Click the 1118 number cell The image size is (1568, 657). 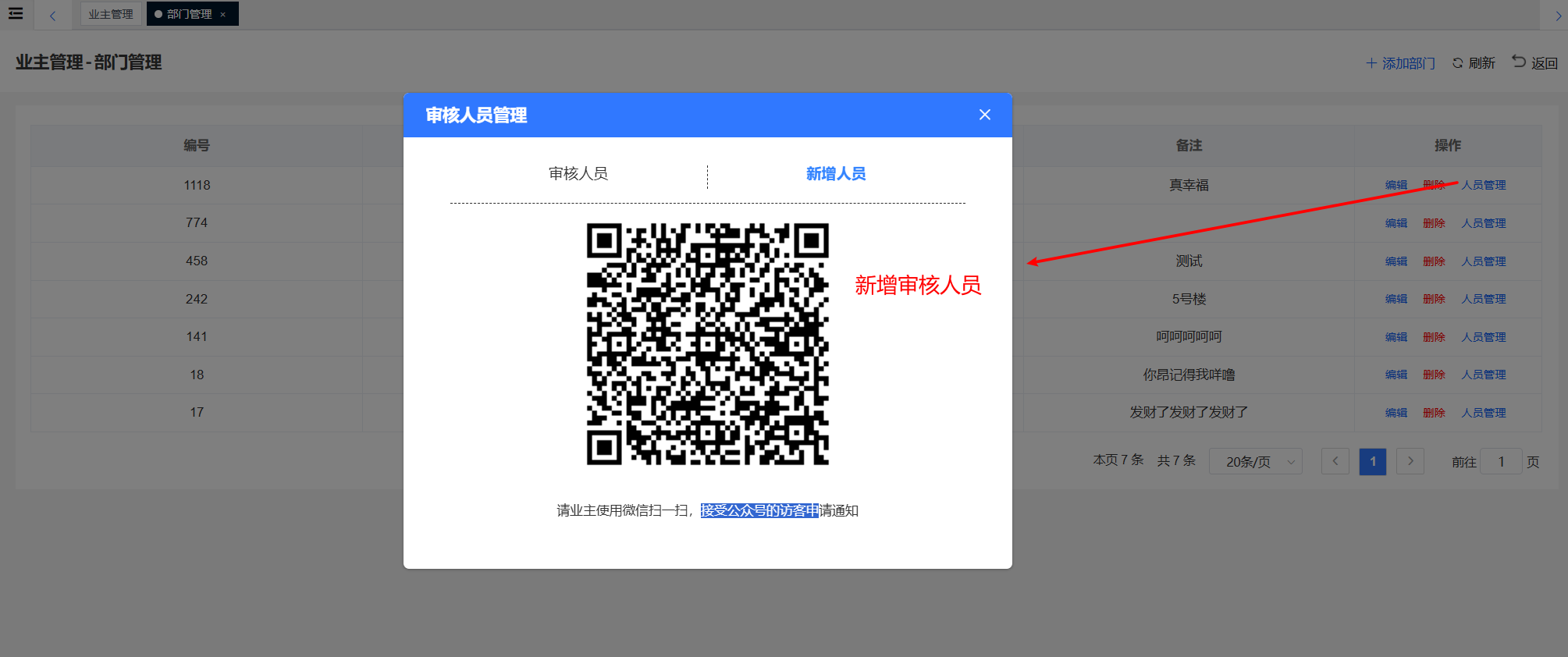[x=197, y=185]
